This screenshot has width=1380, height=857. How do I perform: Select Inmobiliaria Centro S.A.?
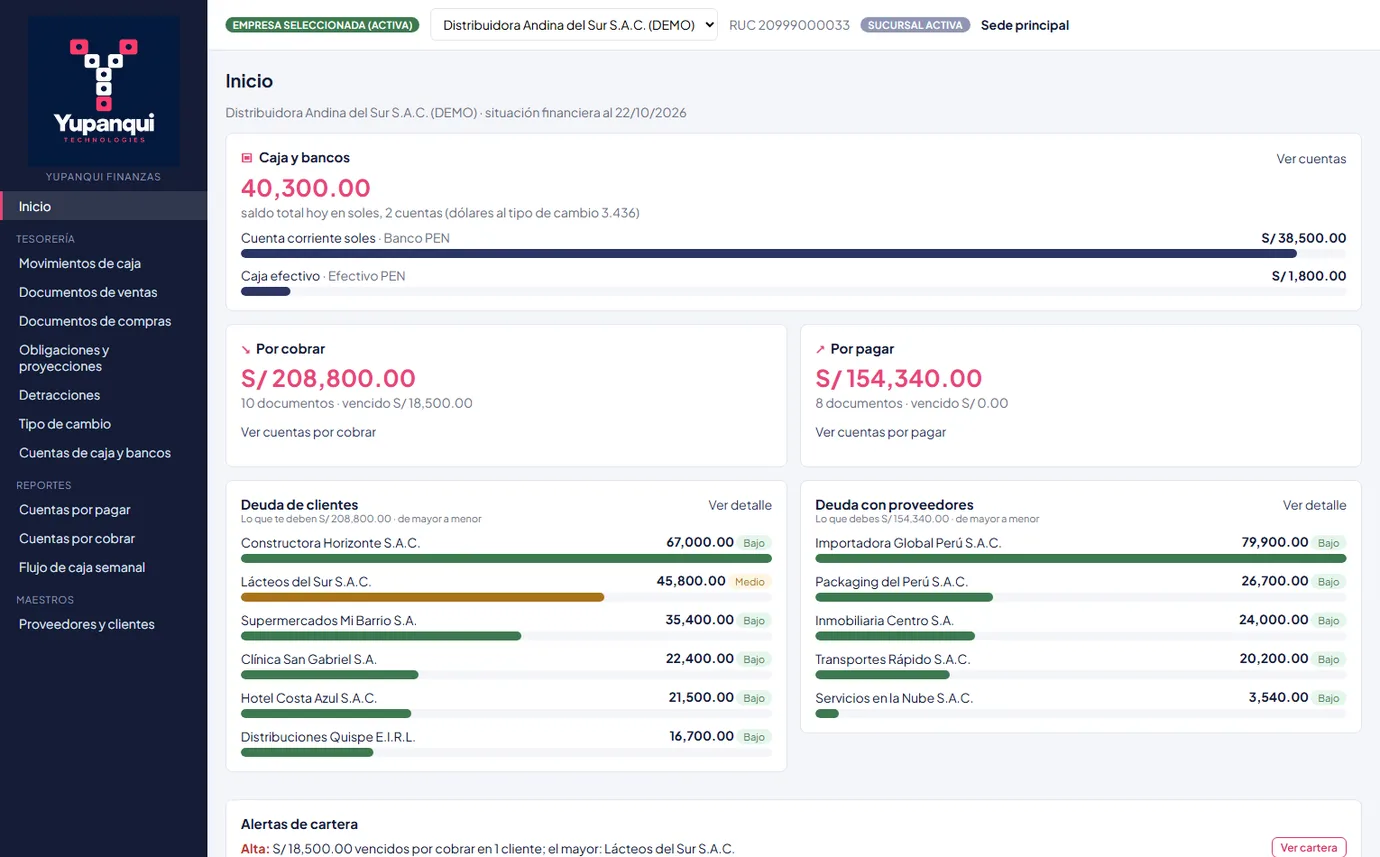[1081, 627]
